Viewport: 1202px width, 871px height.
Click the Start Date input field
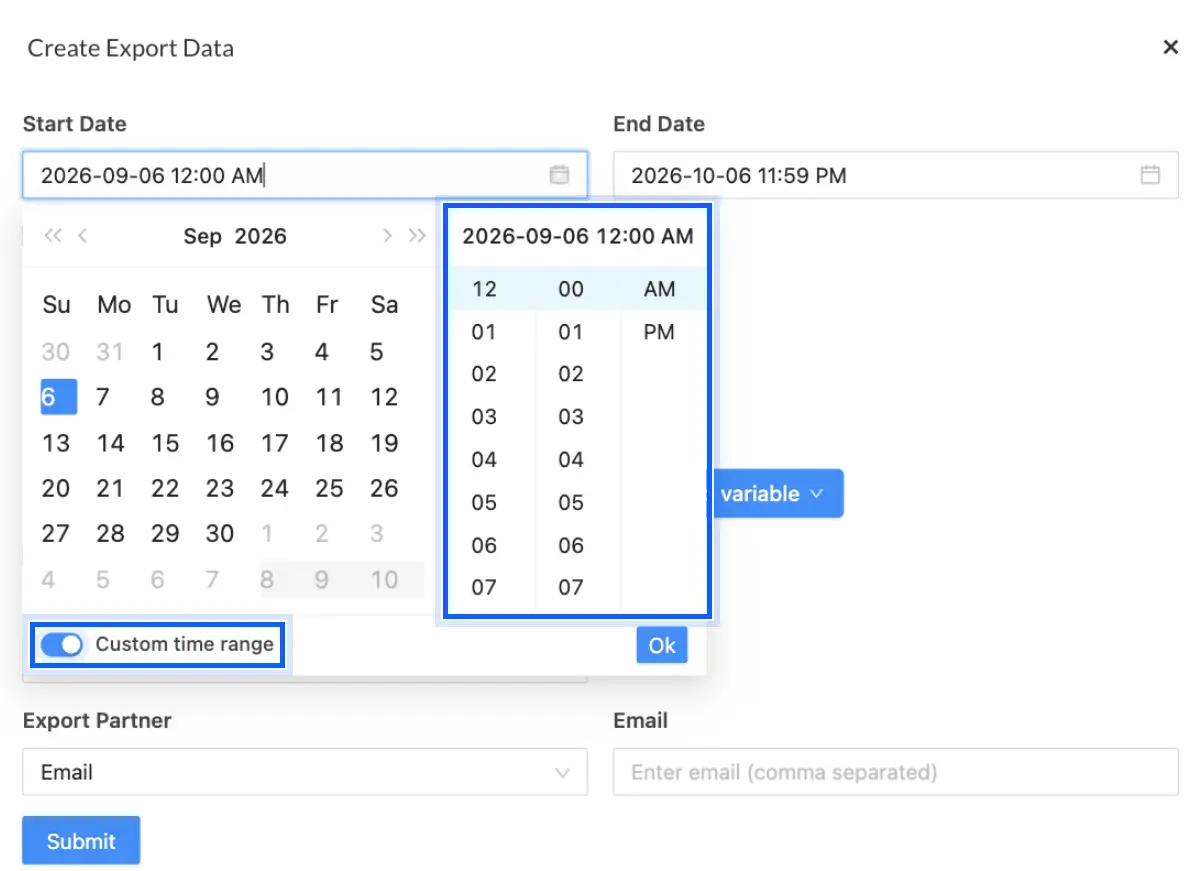tap(305, 175)
